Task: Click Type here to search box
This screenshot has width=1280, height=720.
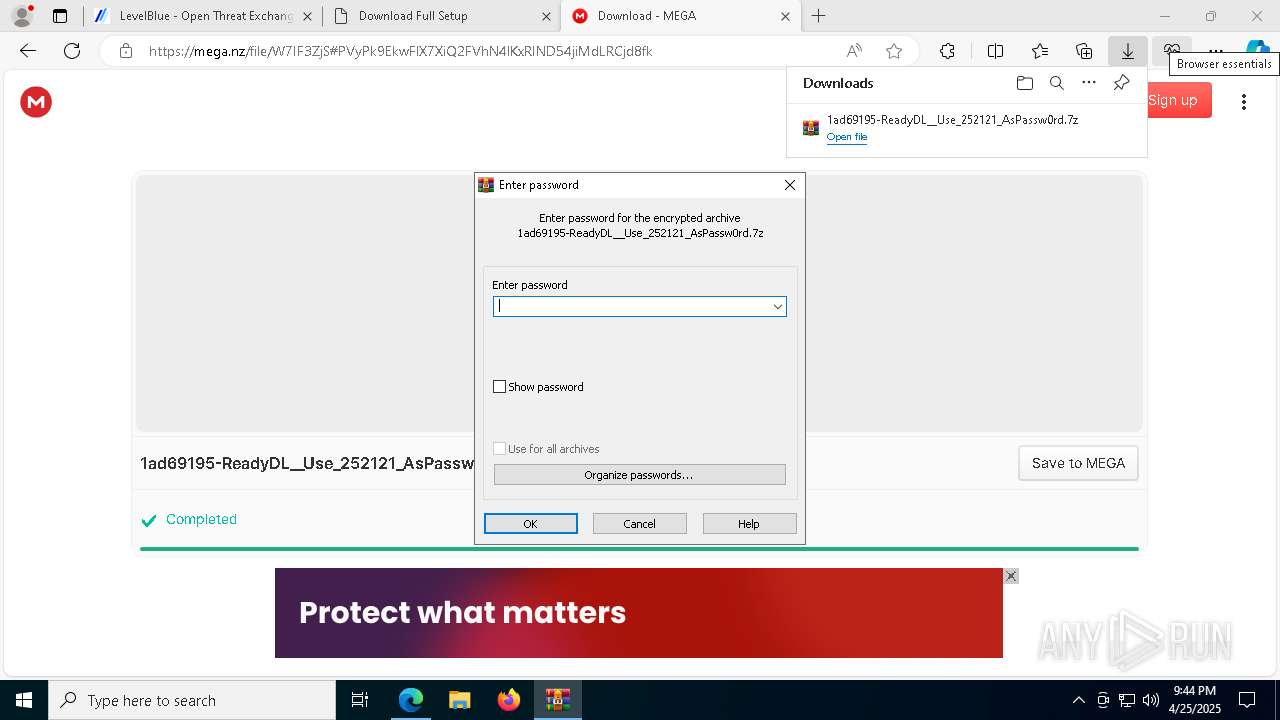Action: 192,700
